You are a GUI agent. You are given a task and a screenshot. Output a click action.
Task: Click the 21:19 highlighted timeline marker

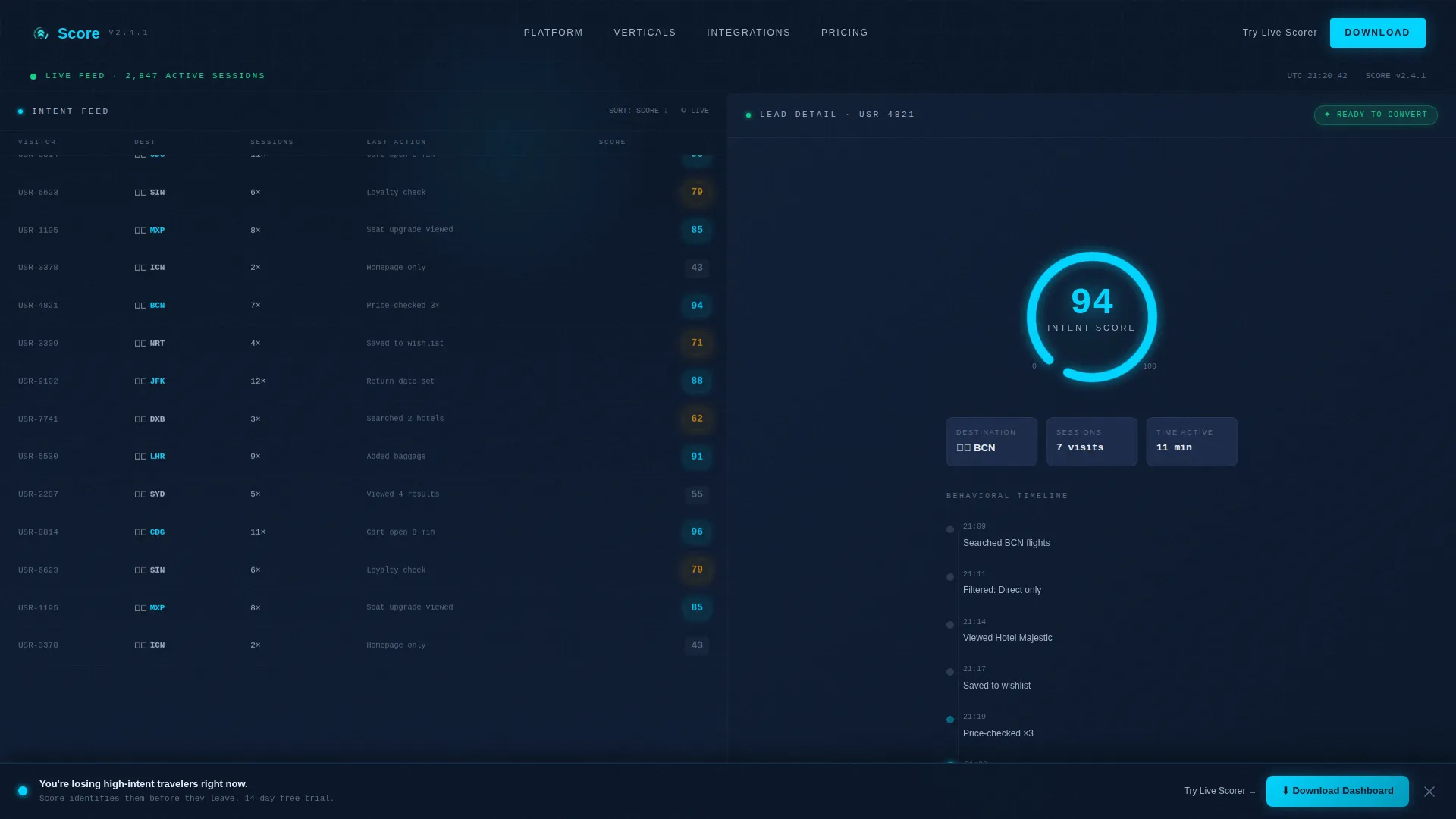(950, 720)
